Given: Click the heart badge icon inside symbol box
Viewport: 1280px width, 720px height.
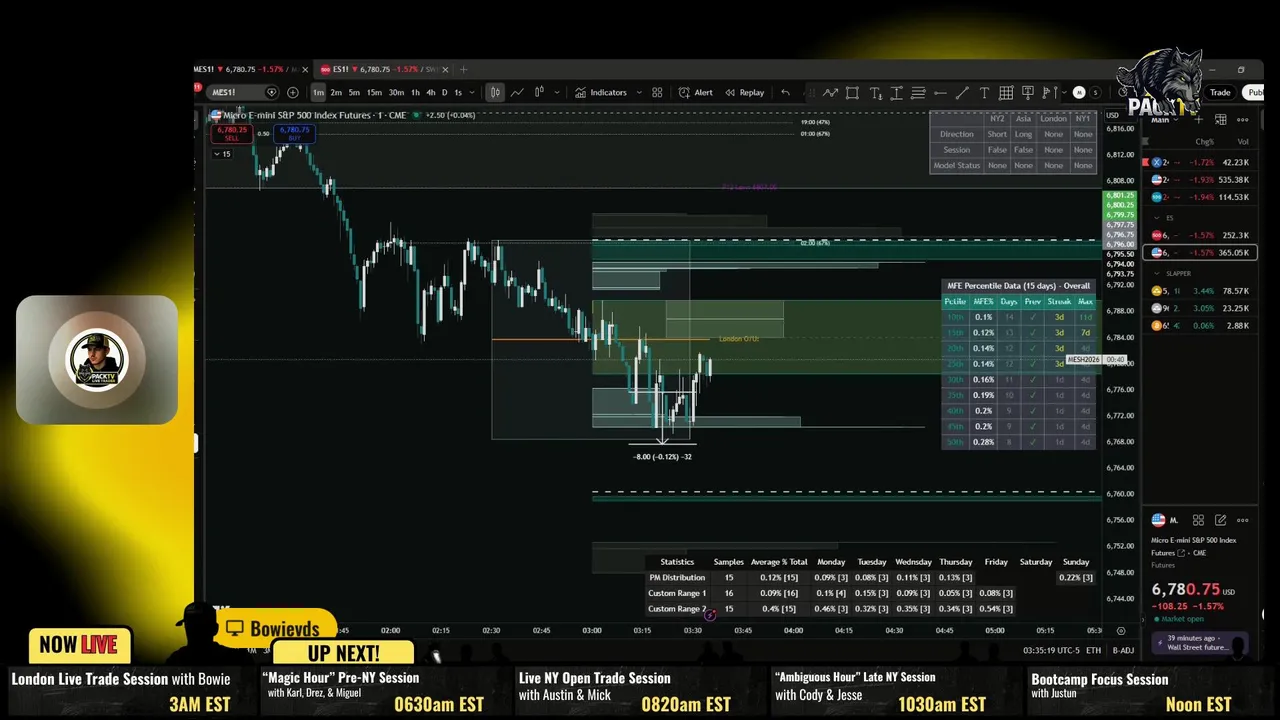Looking at the screenshot, I should [271, 92].
